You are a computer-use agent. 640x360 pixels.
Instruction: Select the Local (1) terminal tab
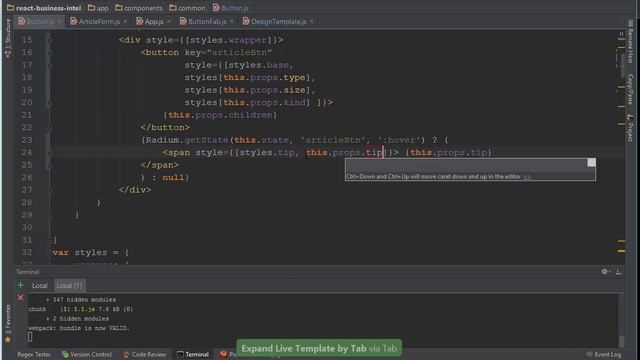coord(69,285)
